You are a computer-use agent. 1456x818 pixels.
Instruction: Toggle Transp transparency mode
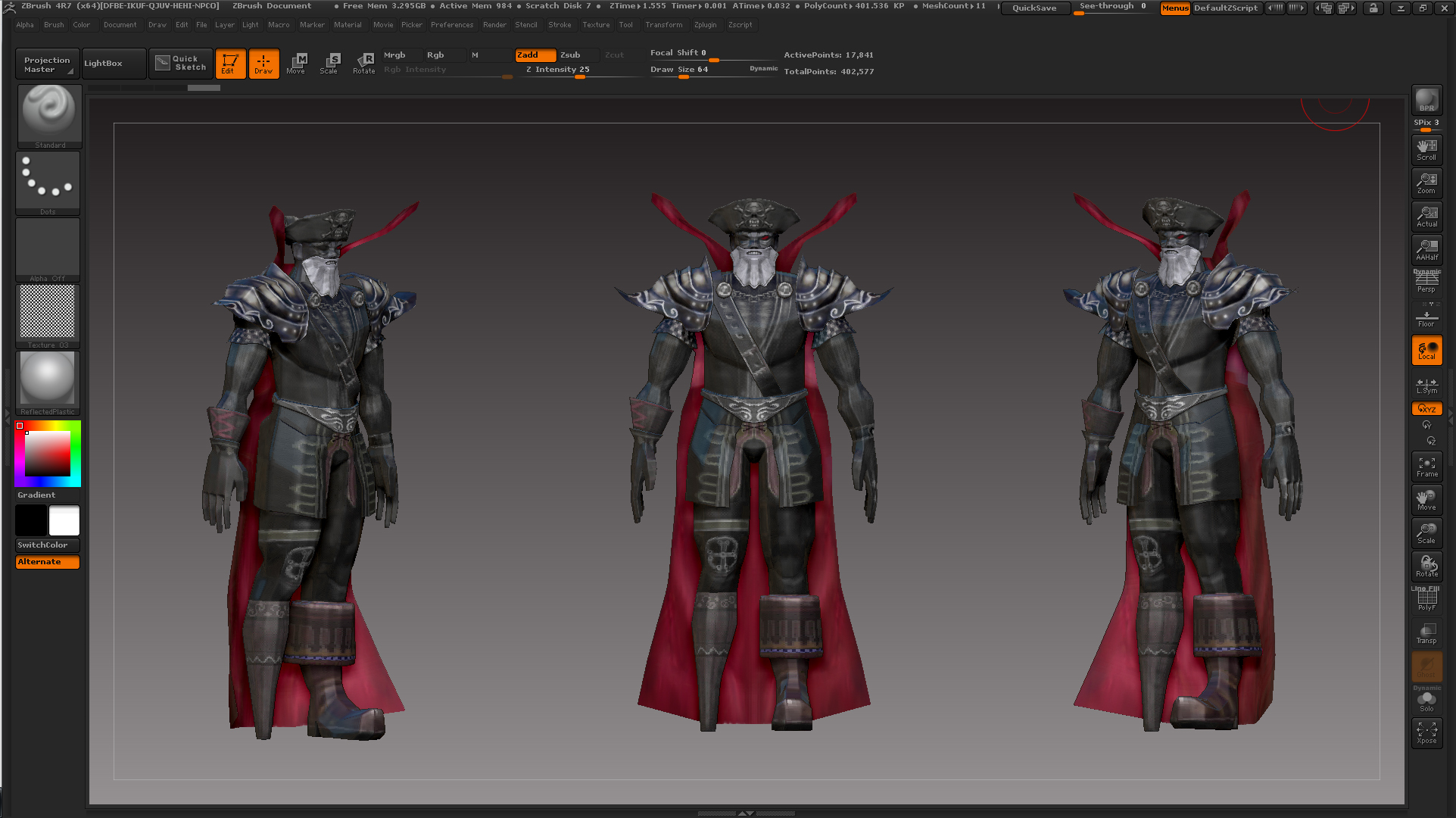coord(1426,633)
